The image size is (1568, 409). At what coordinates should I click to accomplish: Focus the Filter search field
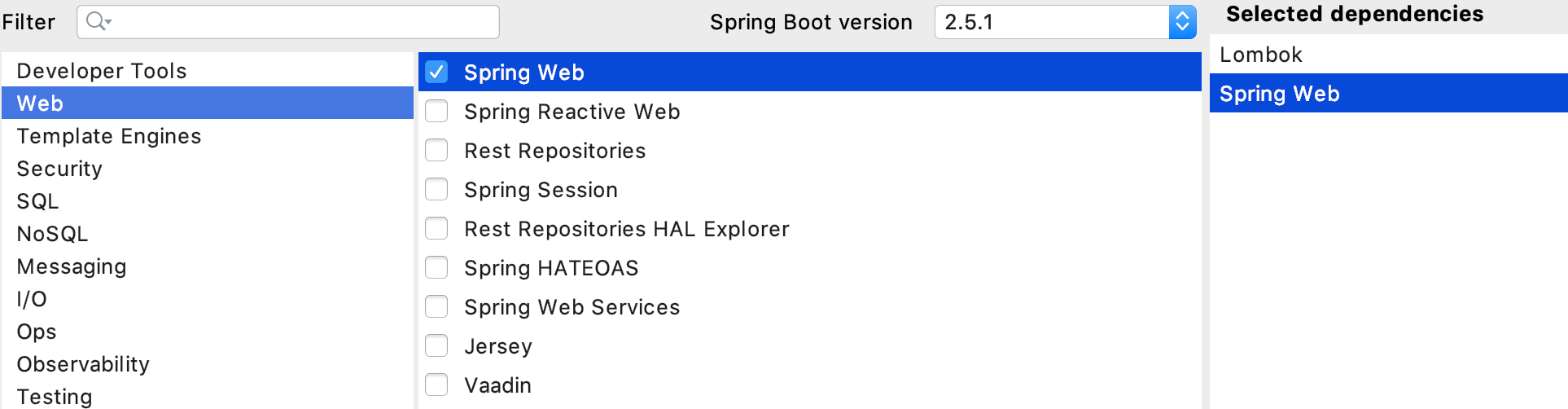[301, 22]
